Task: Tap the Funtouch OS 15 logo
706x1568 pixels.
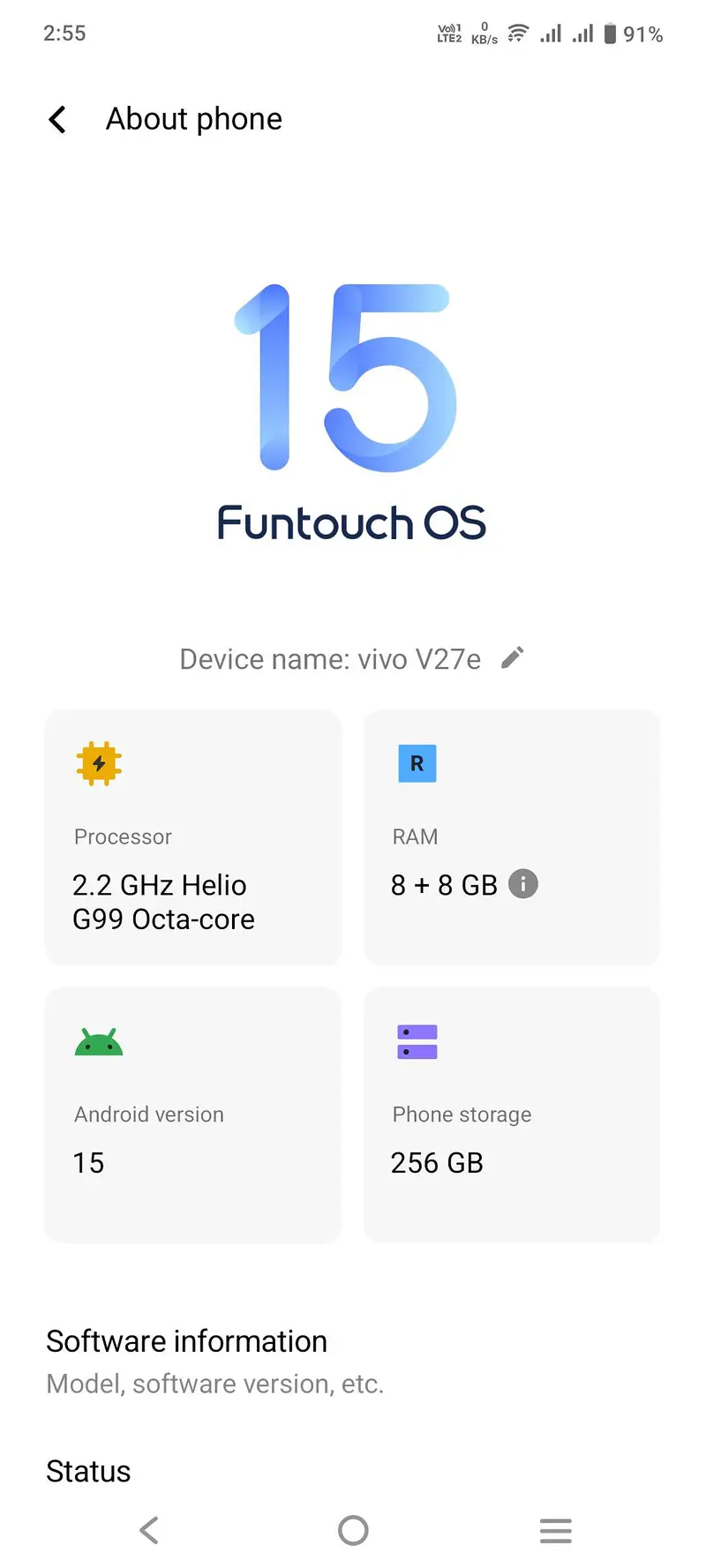Action: click(x=352, y=413)
